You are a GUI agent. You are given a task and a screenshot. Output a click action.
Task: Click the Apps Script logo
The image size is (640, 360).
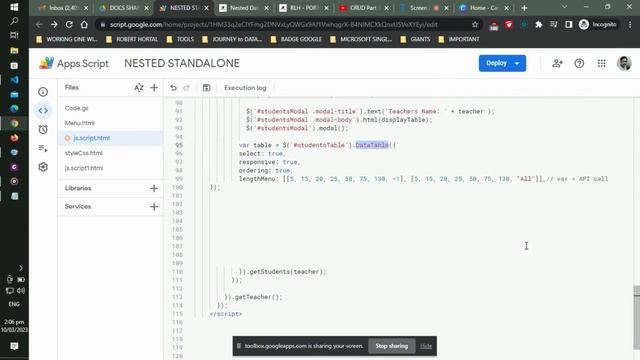[47, 63]
